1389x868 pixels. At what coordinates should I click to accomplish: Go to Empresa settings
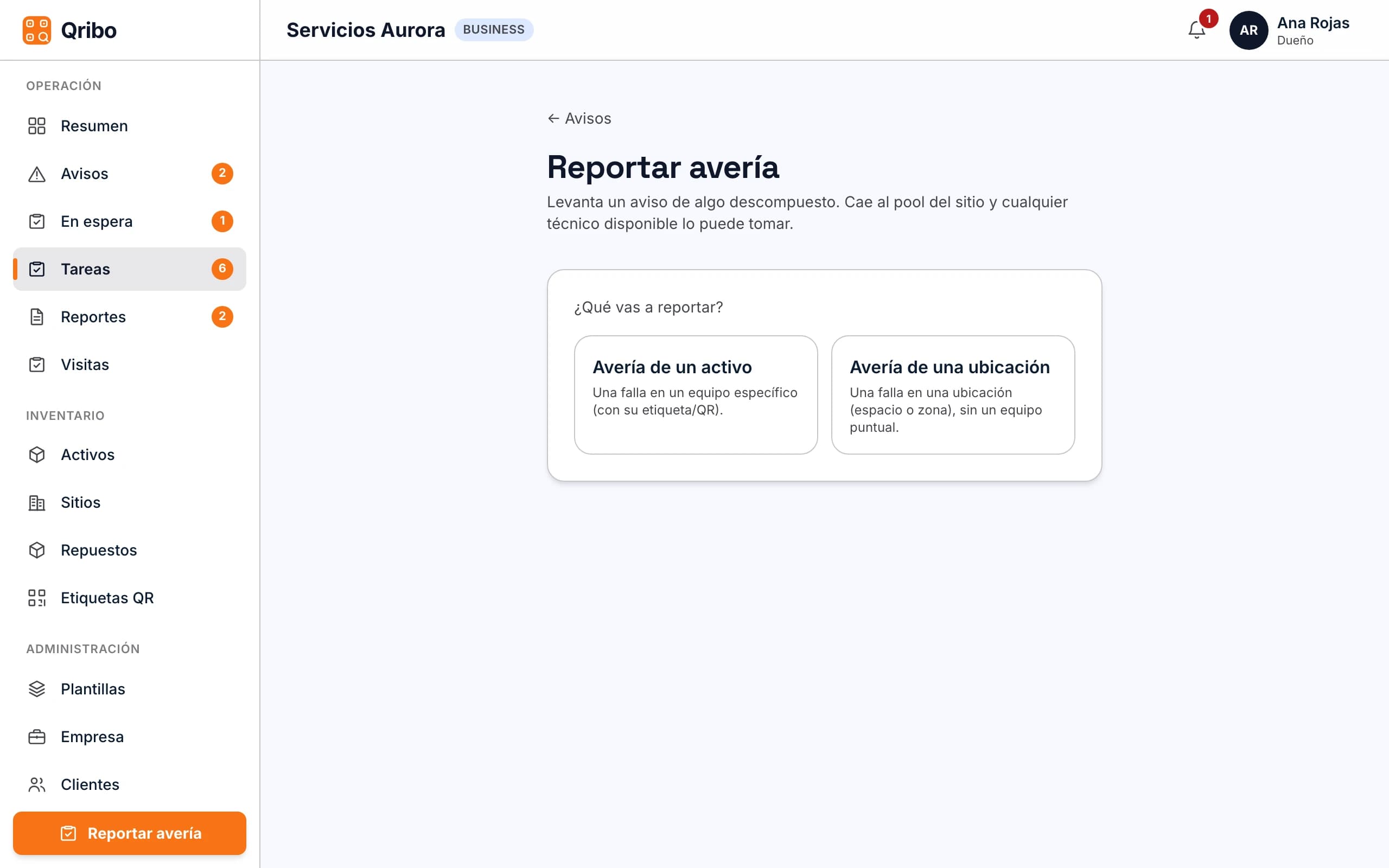click(x=130, y=737)
